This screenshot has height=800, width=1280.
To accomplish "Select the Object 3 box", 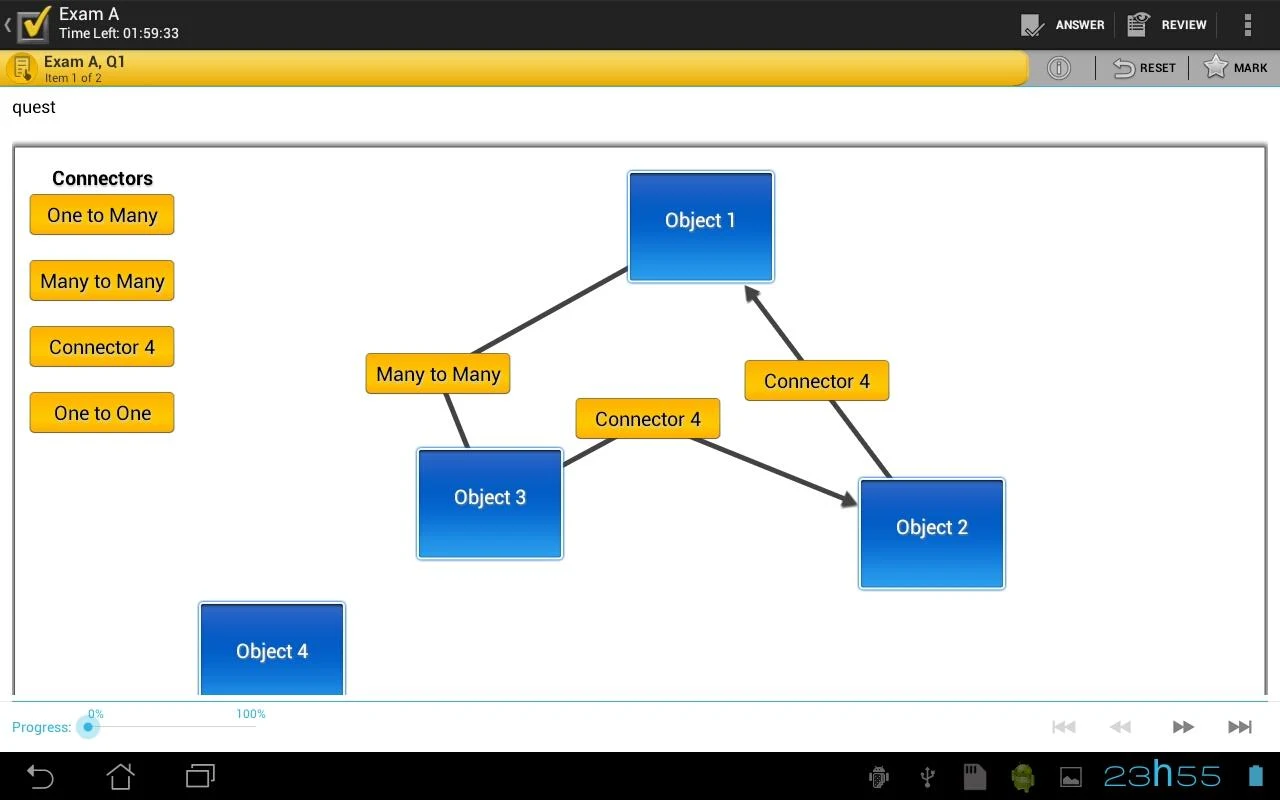I will (x=490, y=504).
